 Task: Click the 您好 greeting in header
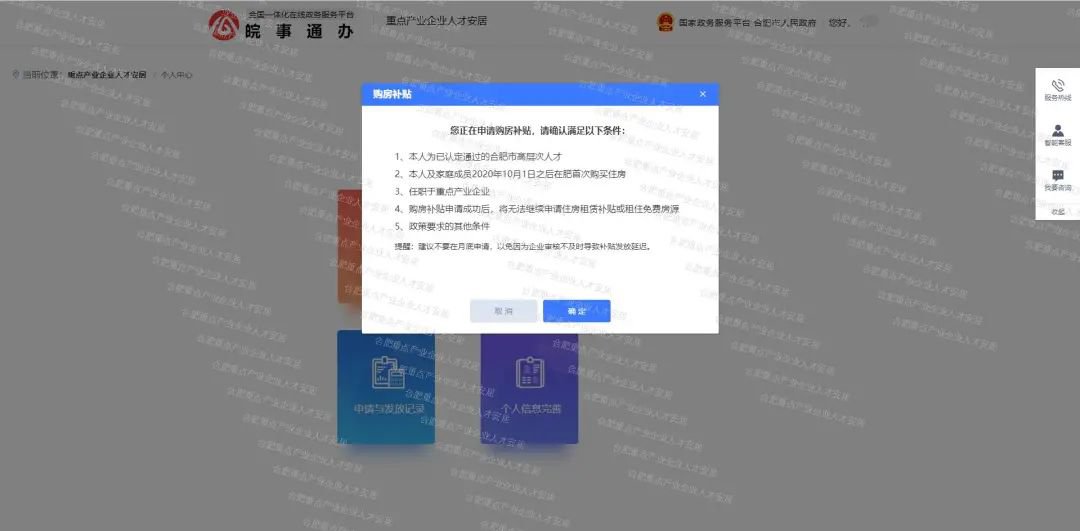pyautogui.click(x=840, y=23)
